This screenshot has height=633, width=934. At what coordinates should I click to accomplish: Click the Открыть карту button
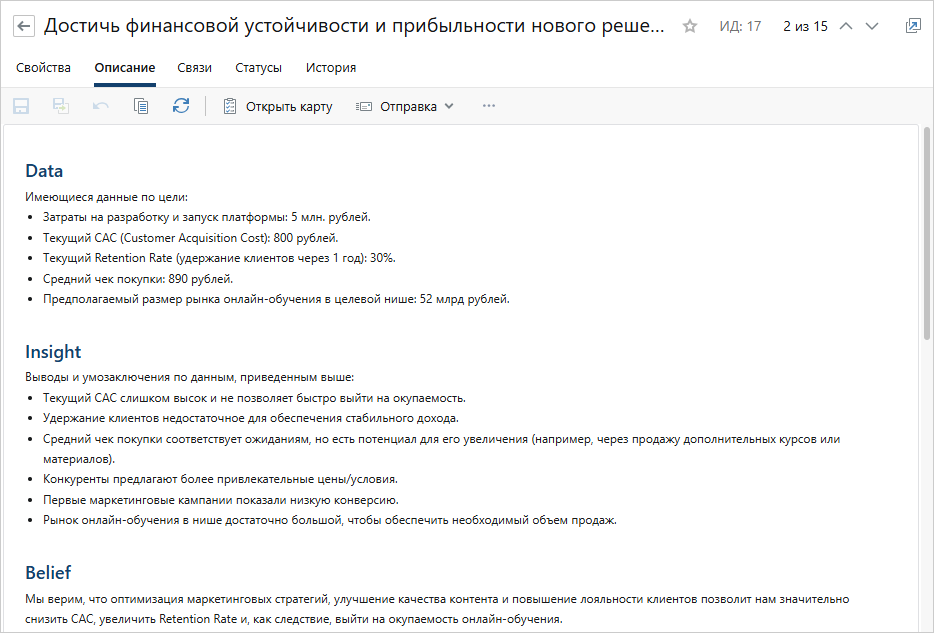click(278, 106)
